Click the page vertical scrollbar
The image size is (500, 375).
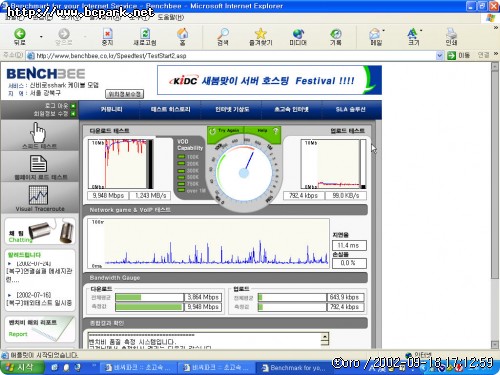coord(495,205)
